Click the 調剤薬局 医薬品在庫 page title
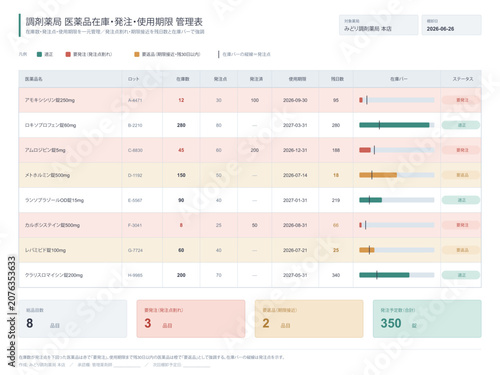Image resolution: width=500 pixels, height=375 pixels. [114, 22]
